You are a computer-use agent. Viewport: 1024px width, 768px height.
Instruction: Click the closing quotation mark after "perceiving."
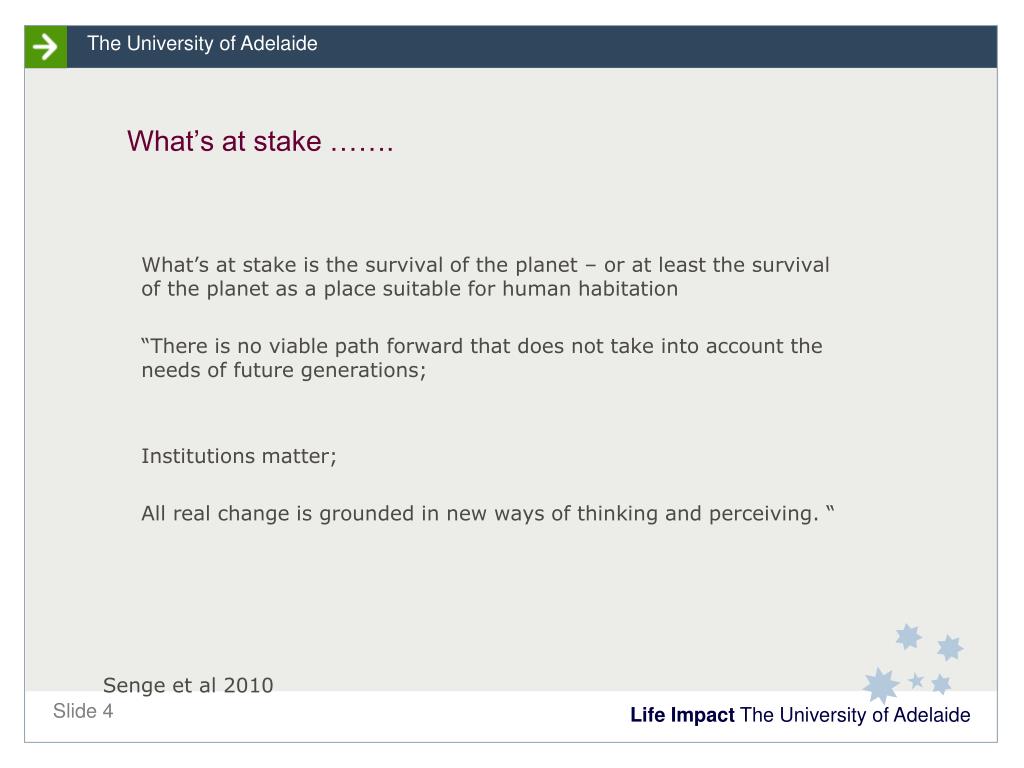tap(830, 509)
